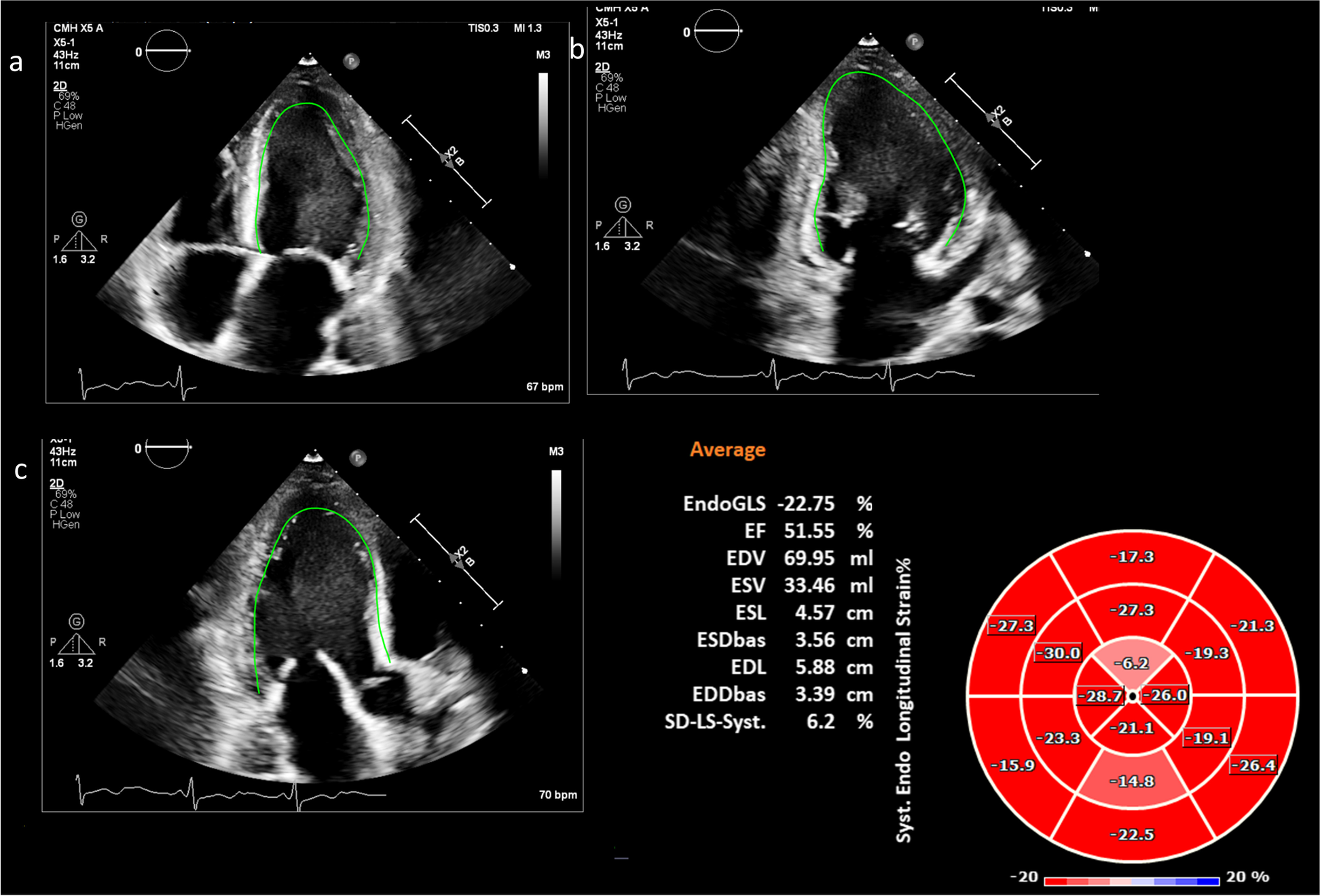Click the grayscale map bar under M3 in panel c
Viewport: 1320px width, 896px height.
tap(556, 524)
